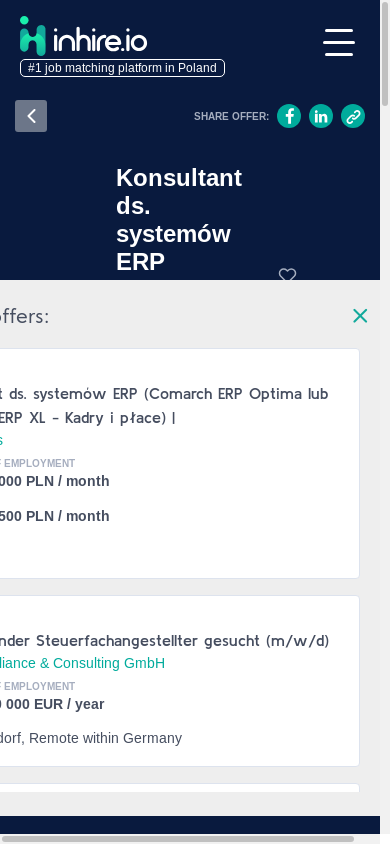390x844 pixels.
Task: Click the inhire.io logo
Action: click(83, 36)
